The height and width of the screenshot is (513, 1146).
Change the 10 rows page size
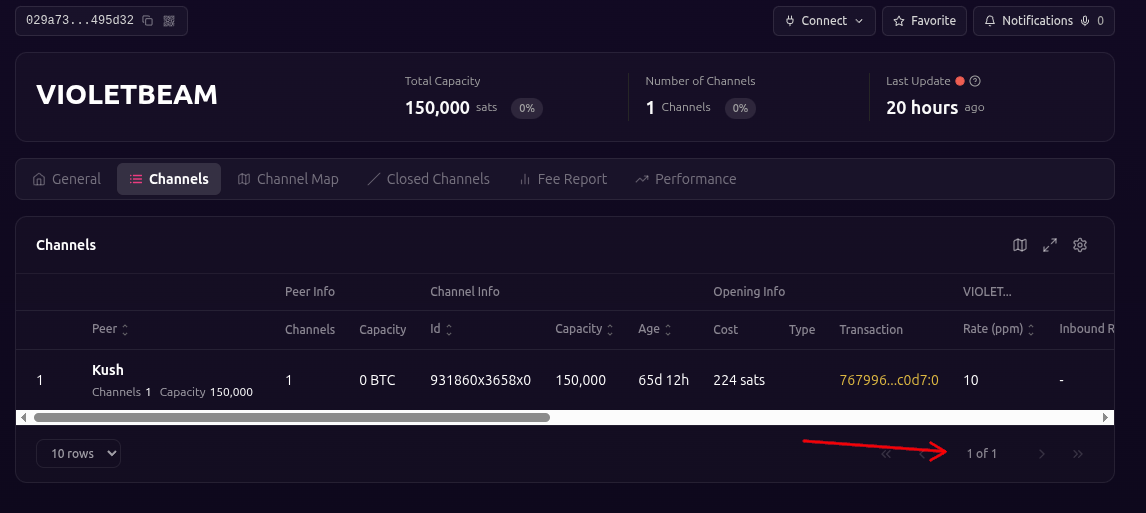pyautogui.click(x=78, y=454)
